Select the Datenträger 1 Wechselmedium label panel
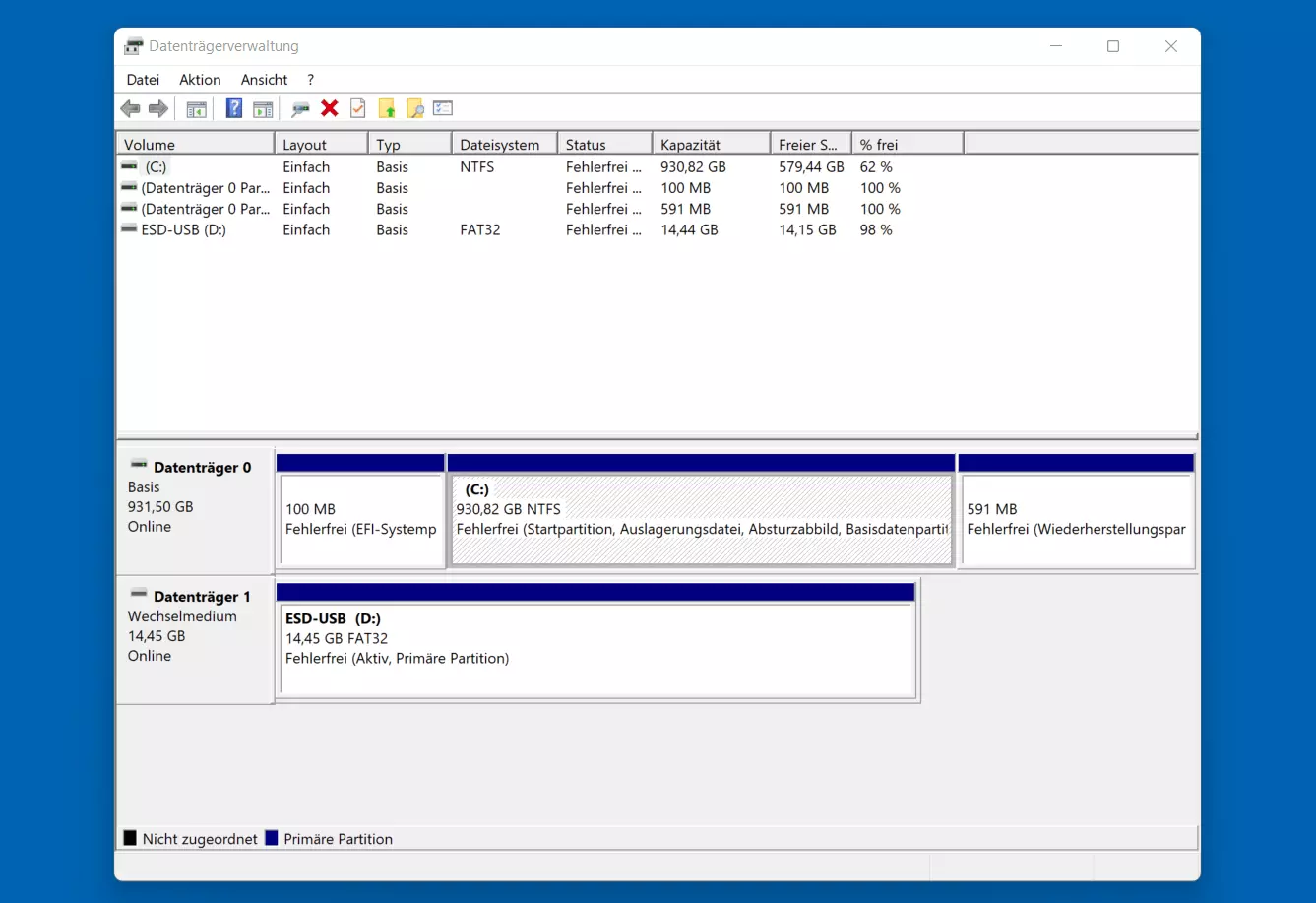Image resolution: width=1316 pixels, height=903 pixels. click(x=195, y=640)
